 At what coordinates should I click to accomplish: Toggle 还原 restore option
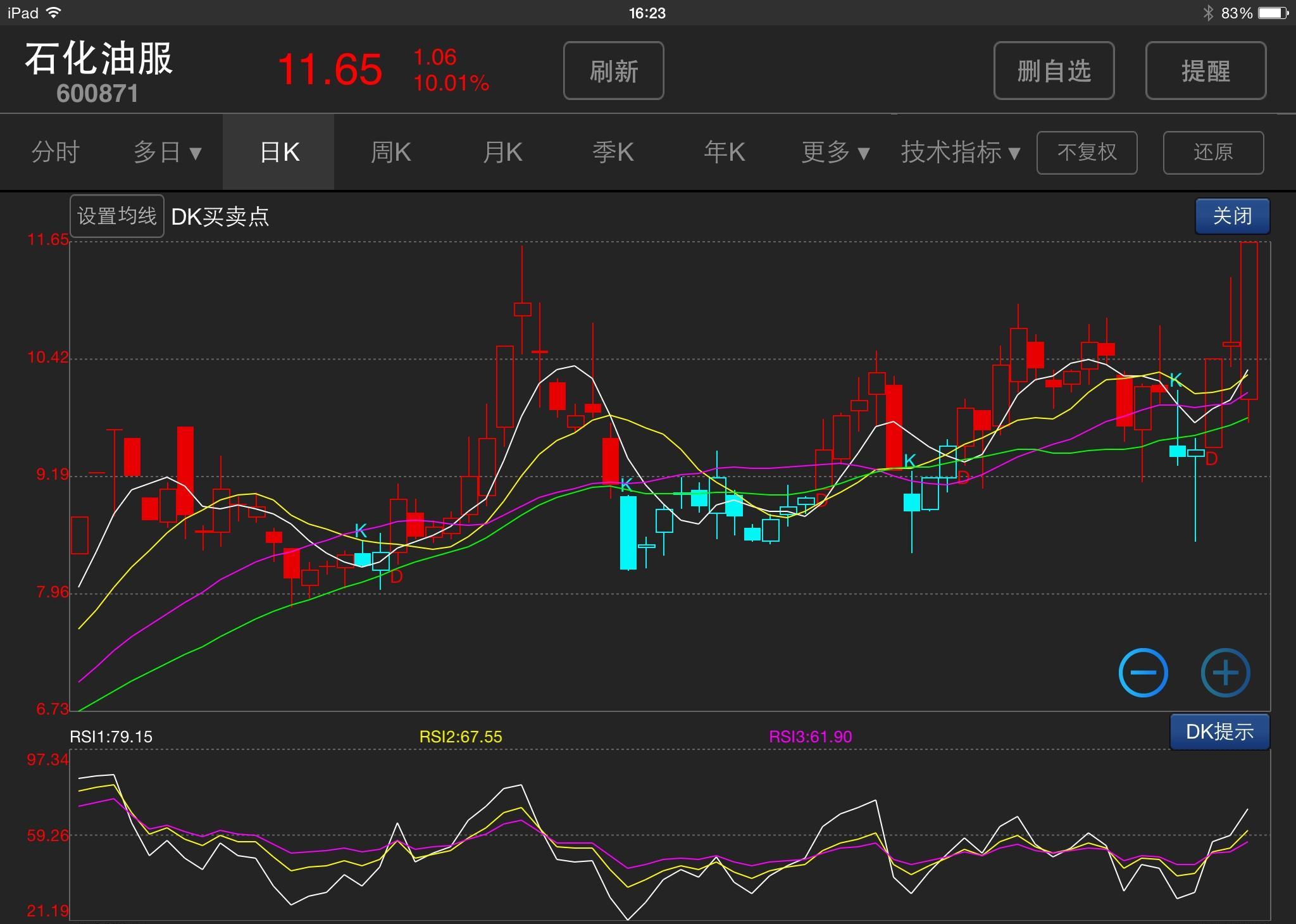click(1213, 153)
